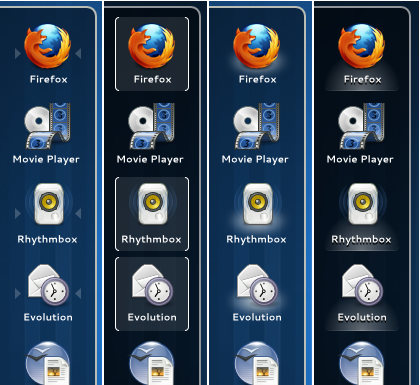
Task: Open Evolution icon inside the outlined box
Action: 152,285
